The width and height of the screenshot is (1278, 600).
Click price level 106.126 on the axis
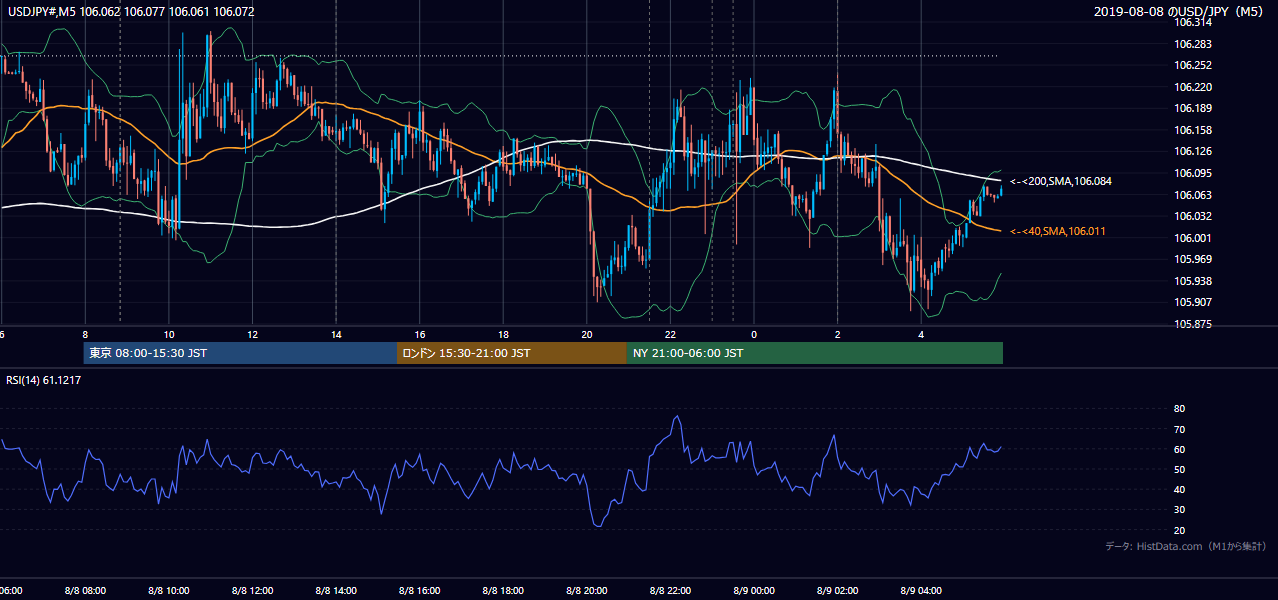pos(1193,152)
